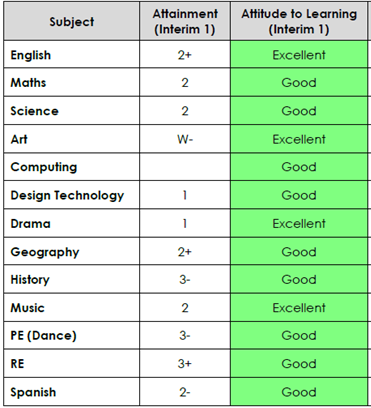Click the Good cell for Spanish
This screenshot has width=371, height=408.
(x=299, y=392)
